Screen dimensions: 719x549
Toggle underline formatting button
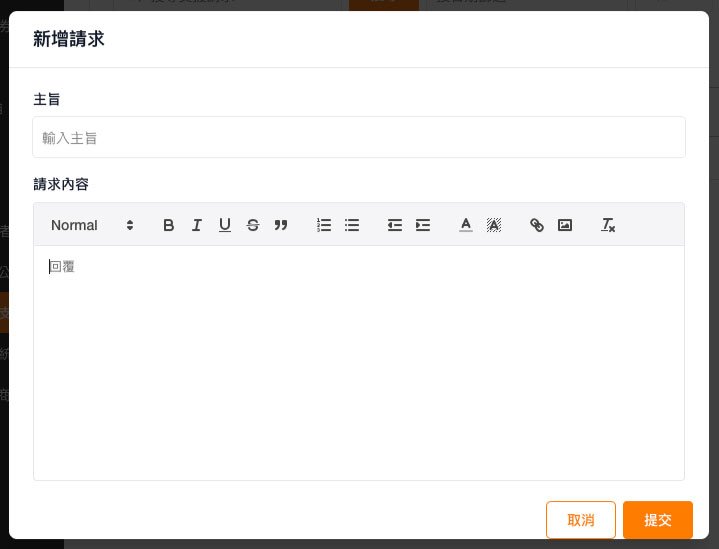[225, 225]
